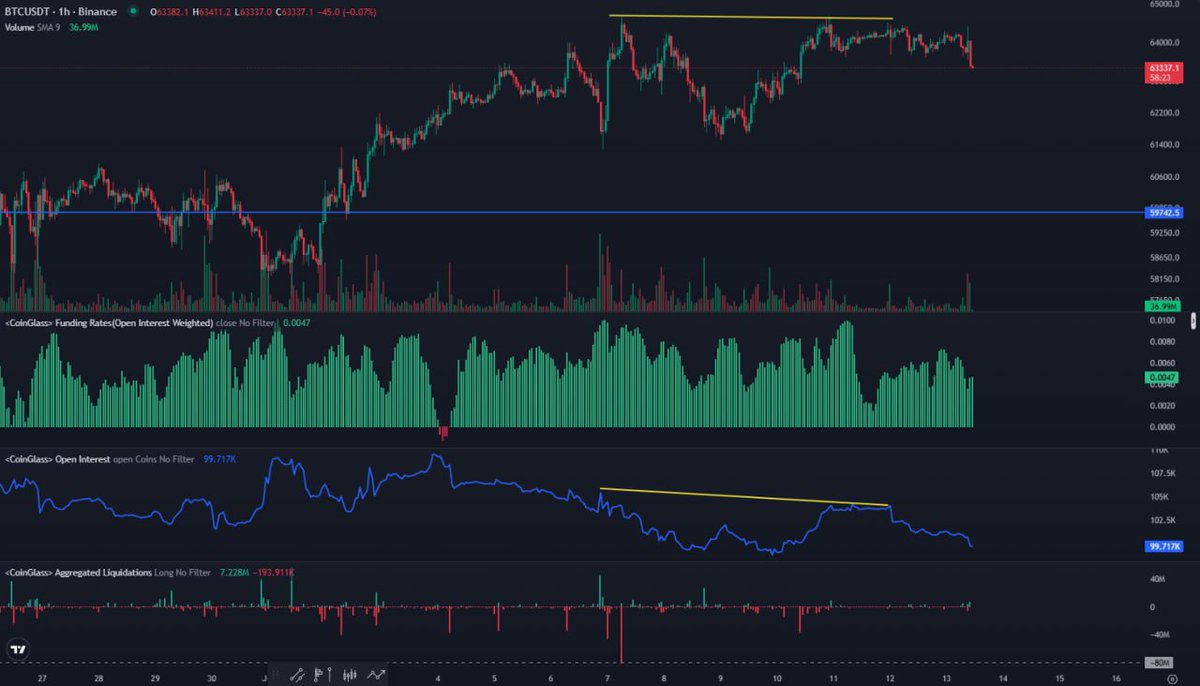Image resolution: width=1200 pixels, height=686 pixels.
Task: Grab the drawing toolbar drag handle
Action: [278, 675]
